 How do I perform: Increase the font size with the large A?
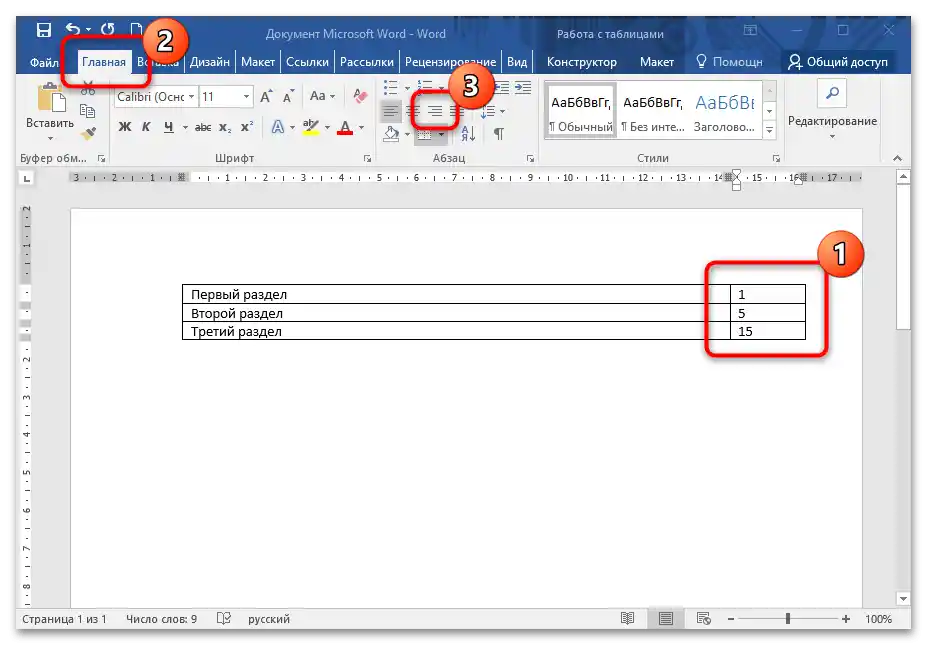click(x=266, y=96)
